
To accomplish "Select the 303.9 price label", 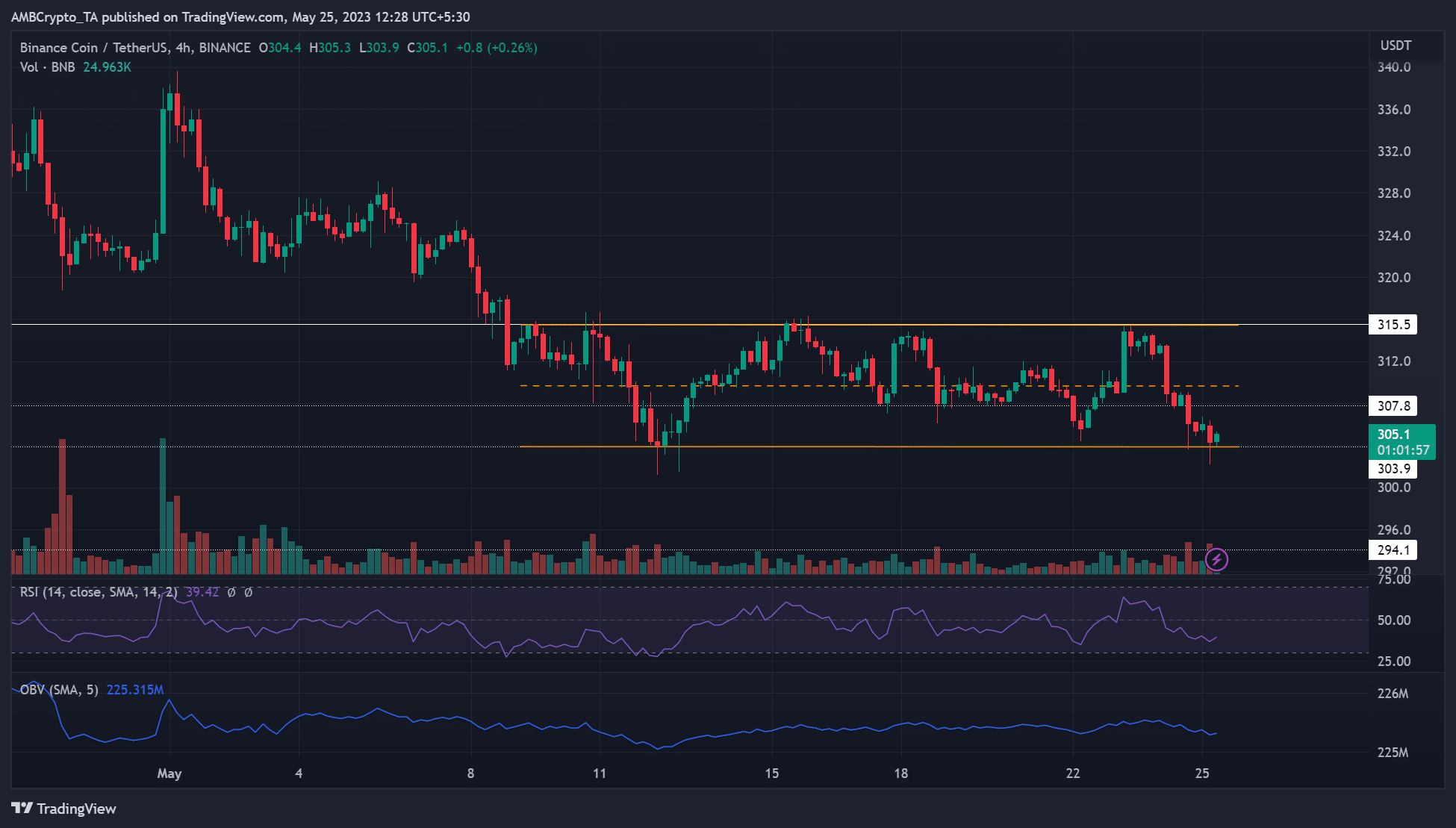I will pyautogui.click(x=1393, y=469).
